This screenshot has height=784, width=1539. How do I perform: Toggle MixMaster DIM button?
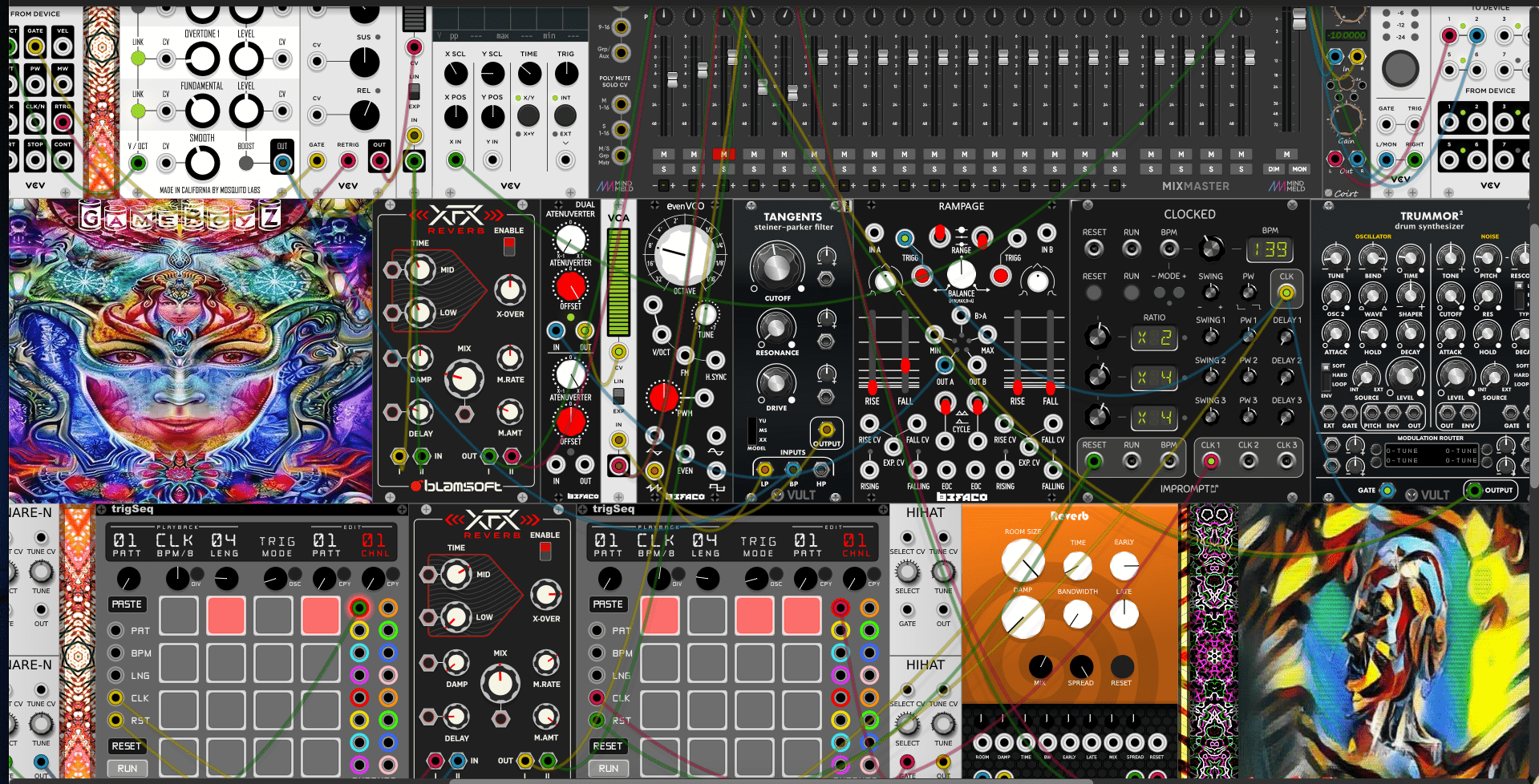tap(1273, 169)
